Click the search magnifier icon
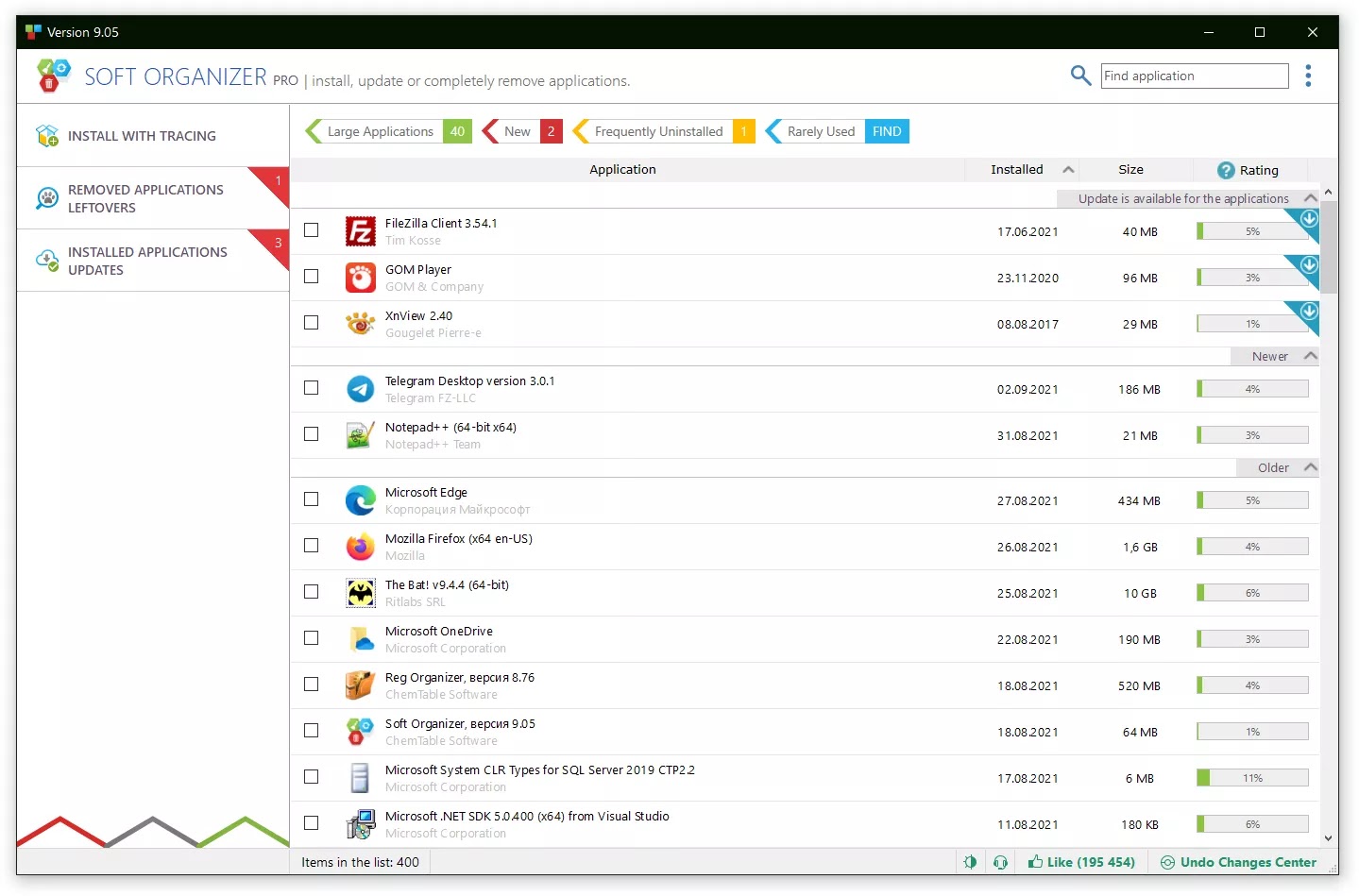1359x896 pixels. (x=1079, y=76)
